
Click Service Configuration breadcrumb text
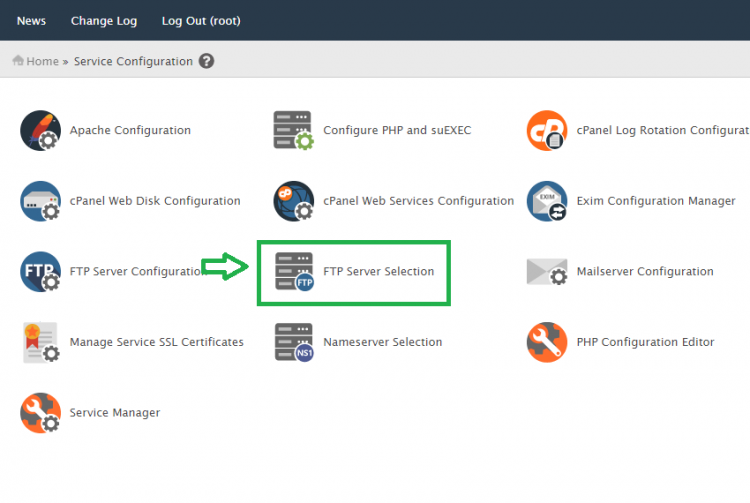coord(133,61)
